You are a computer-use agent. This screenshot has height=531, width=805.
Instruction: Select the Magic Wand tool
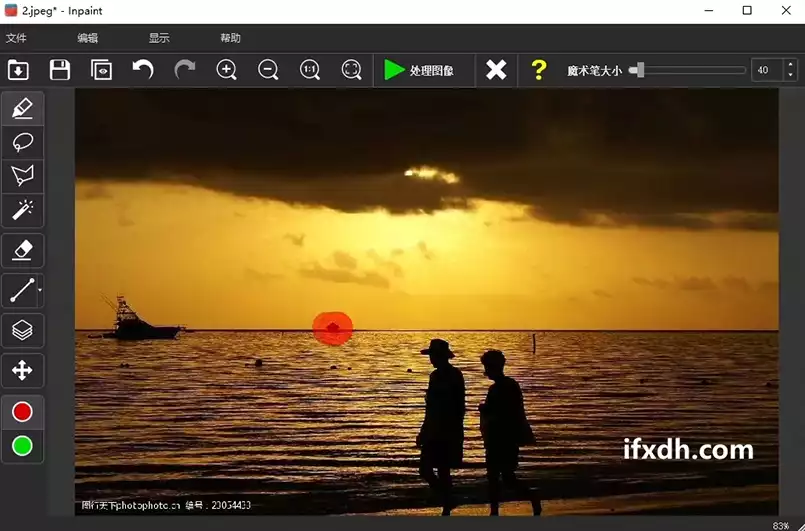[x=22, y=210]
